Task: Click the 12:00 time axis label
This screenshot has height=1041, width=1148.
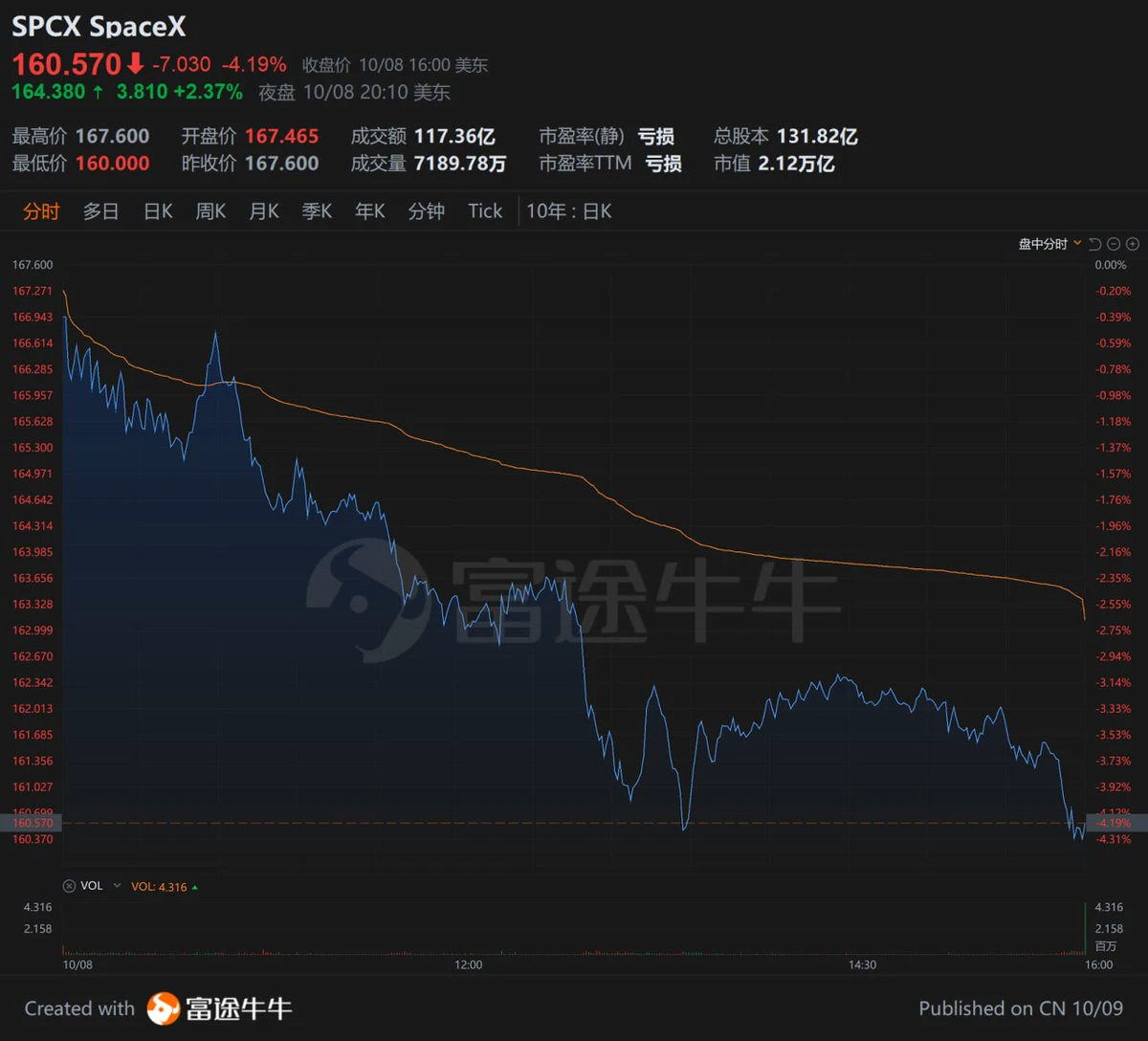Action: click(469, 964)
